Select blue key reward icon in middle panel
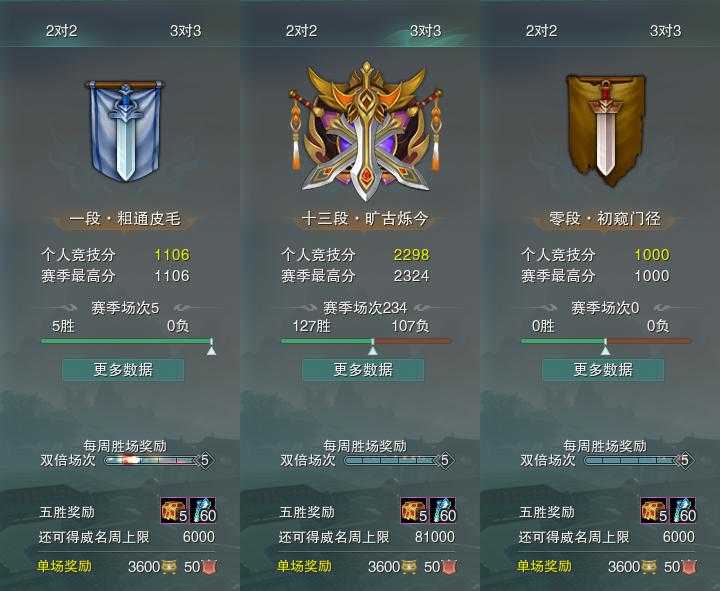This screenshot has width=720, height=591. click(442, 511)
